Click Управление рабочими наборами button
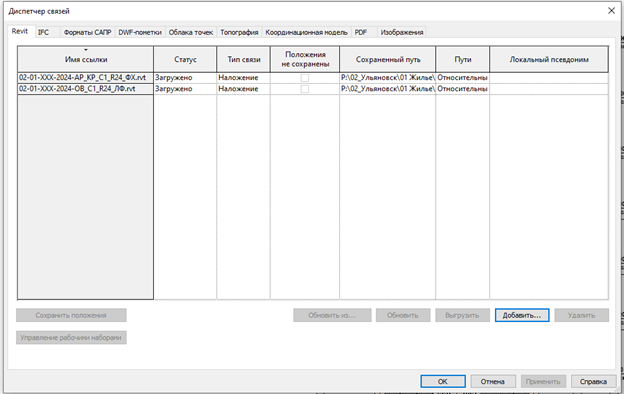This screenshot has width=624, height=394. pyautogui.click(x=71, y=337)
